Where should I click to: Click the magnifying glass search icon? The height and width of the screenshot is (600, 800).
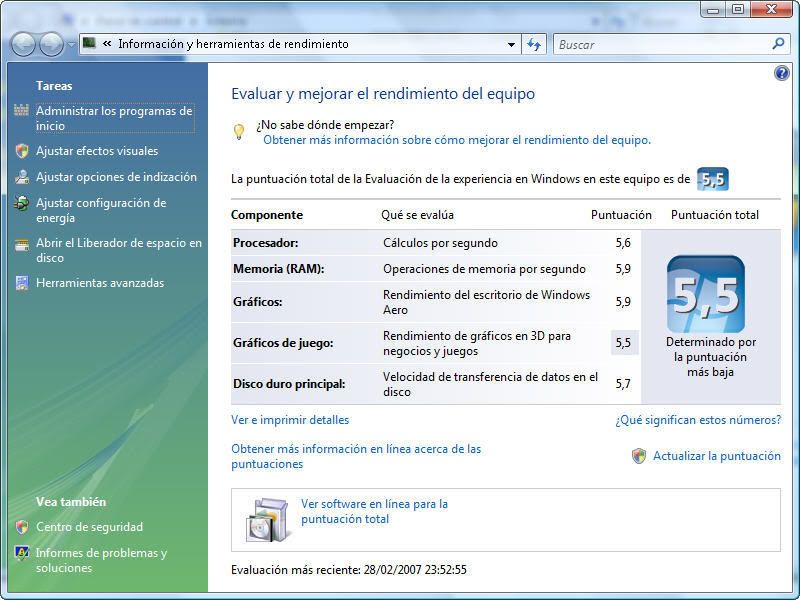tap(778, 44)
